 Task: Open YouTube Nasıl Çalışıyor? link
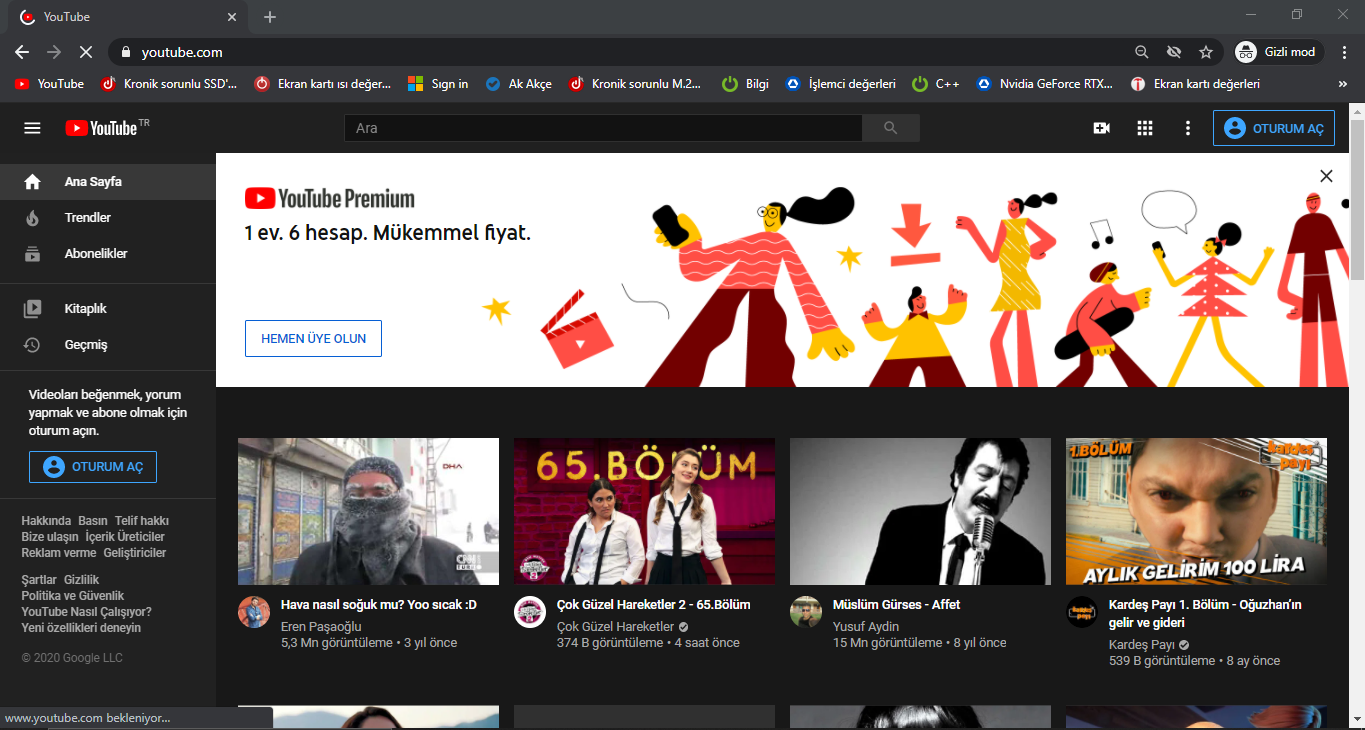86,612
